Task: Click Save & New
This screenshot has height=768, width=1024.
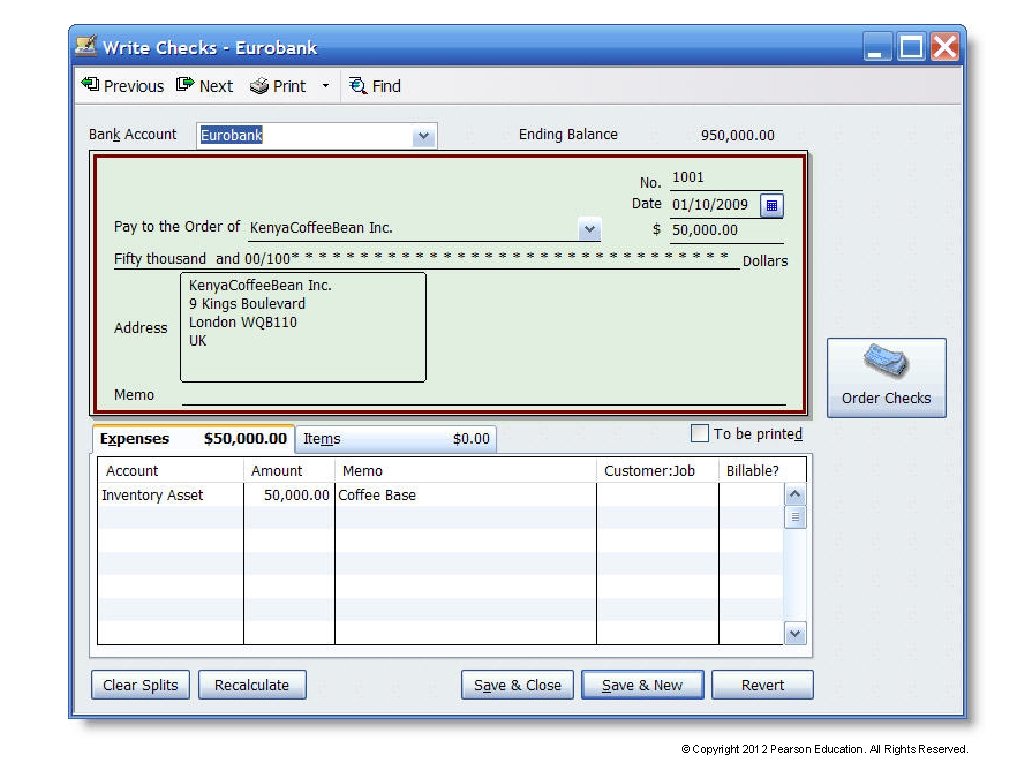Action: 643,685
